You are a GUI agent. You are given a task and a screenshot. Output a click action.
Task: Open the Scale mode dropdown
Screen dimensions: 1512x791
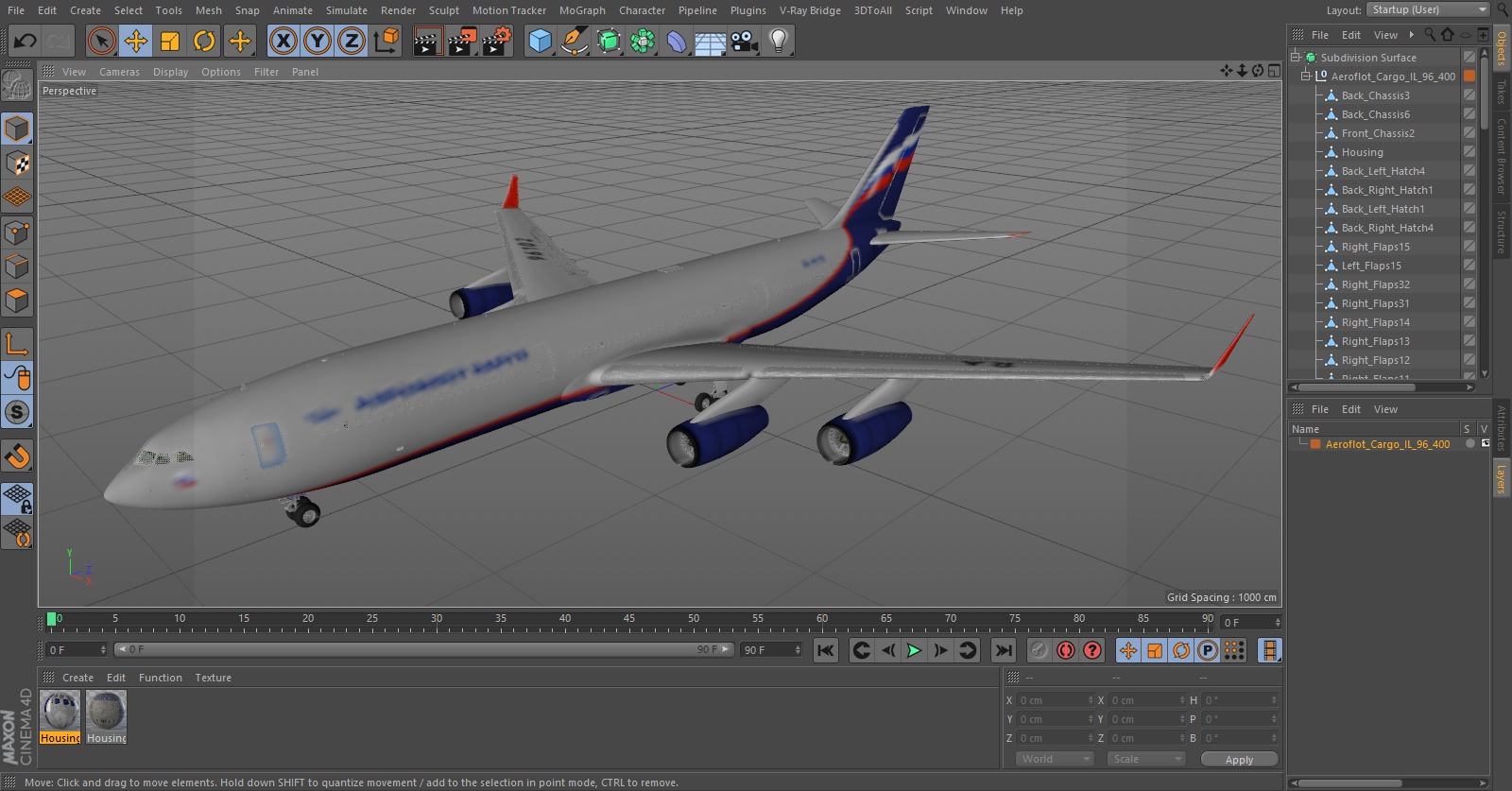point(1146,759)
